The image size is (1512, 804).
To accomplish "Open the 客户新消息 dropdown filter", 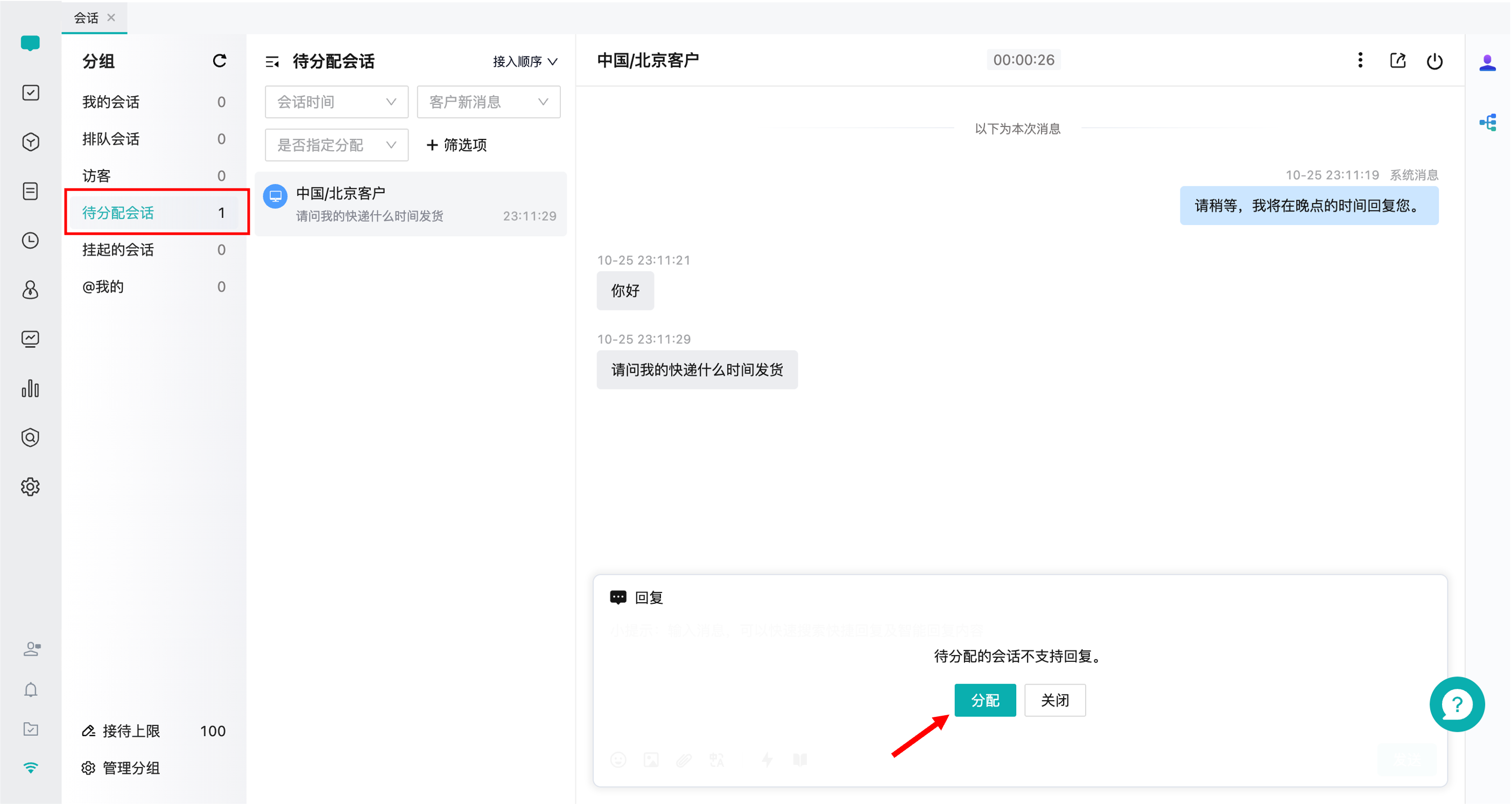I will pyautogui.click(x=488, y=102).
